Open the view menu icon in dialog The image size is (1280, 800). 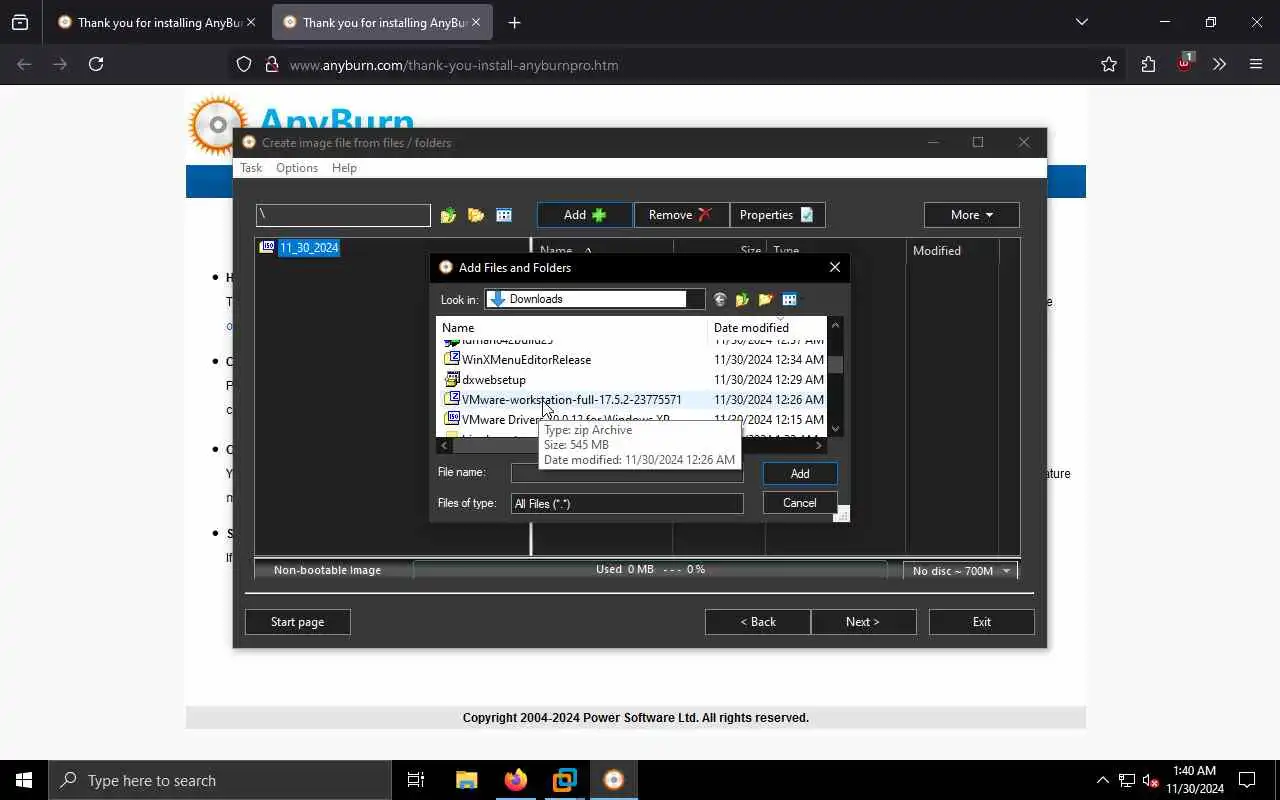pyautogui.click(x=791, y=299)
